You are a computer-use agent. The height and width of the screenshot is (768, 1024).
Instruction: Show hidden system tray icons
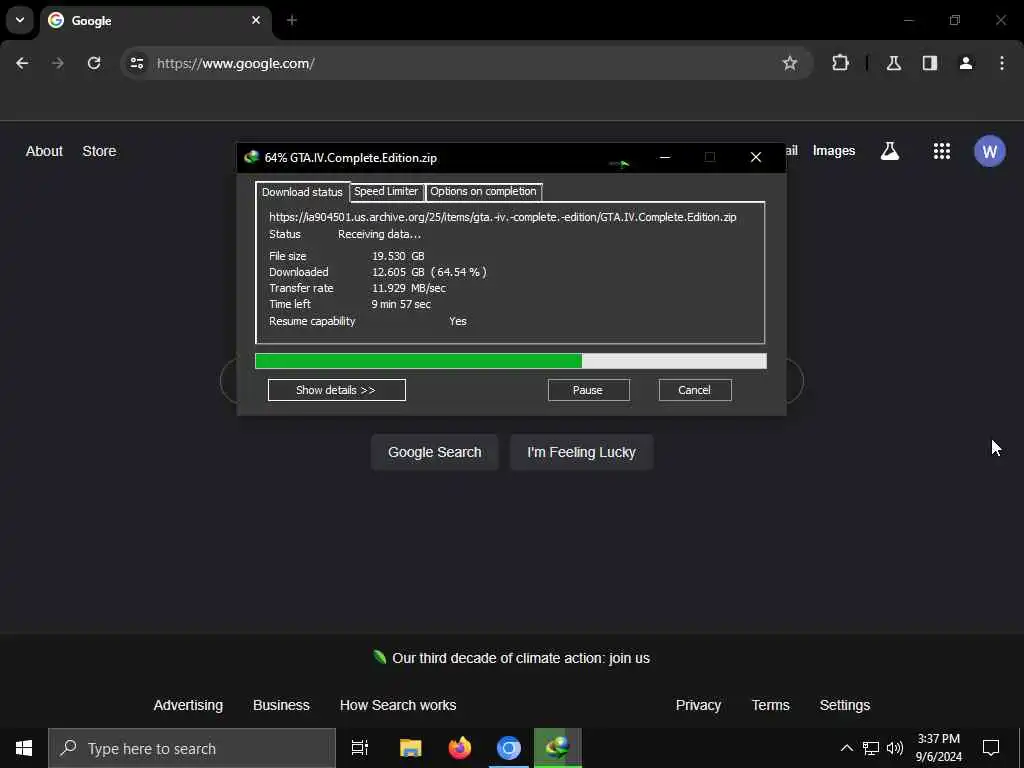846,748
